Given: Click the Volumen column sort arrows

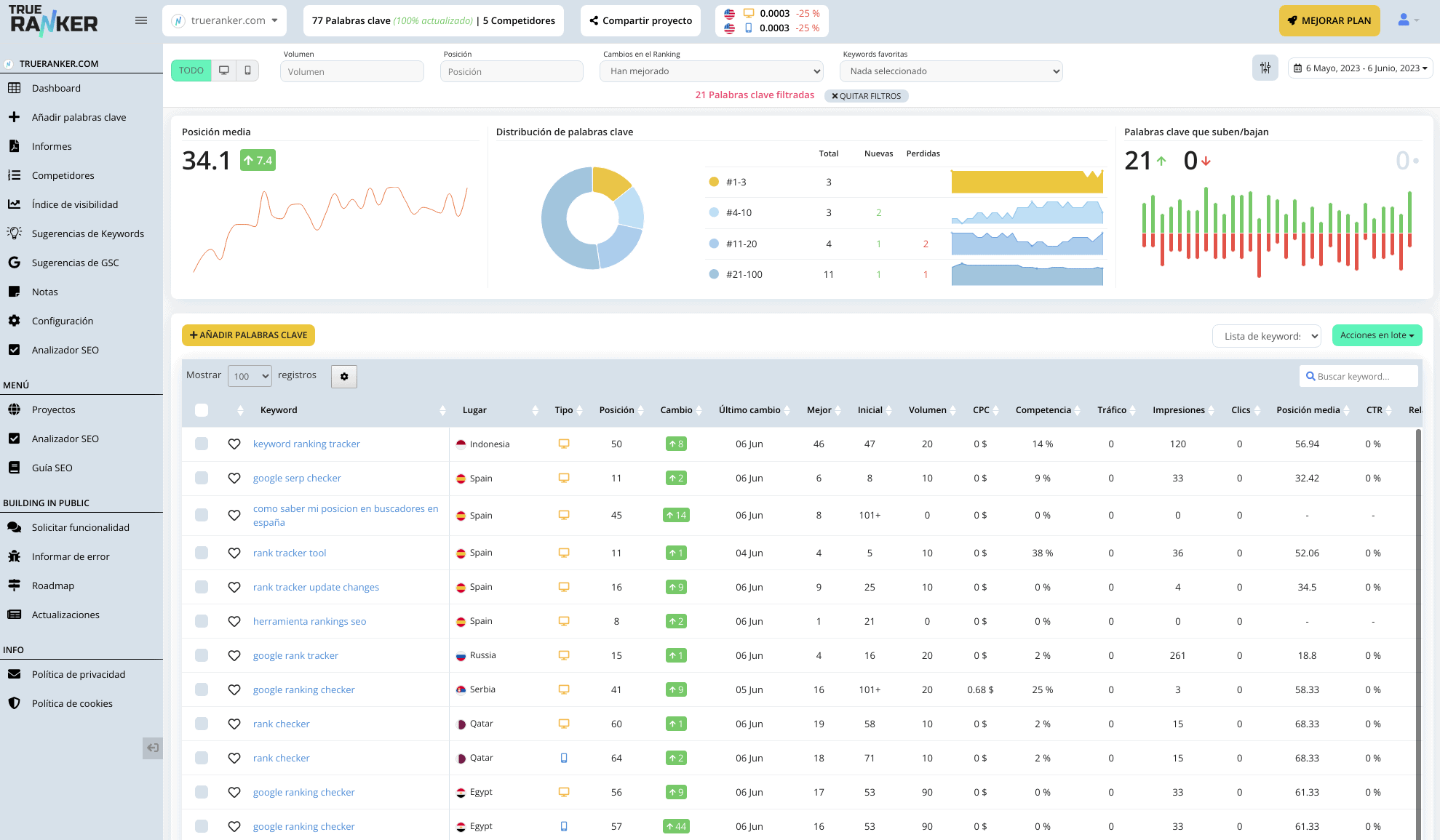Looking at the screenshot, I should click(953, 411).
